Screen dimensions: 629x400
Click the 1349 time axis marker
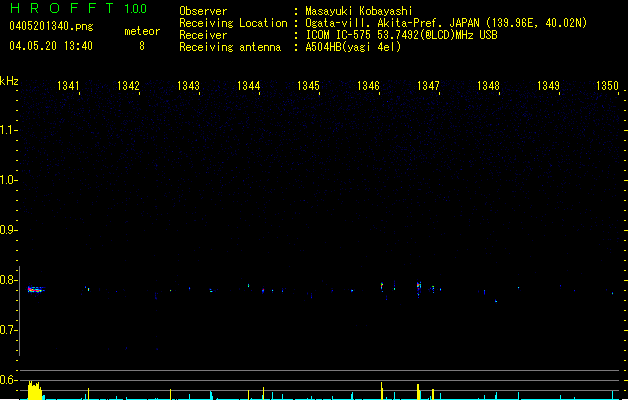548,86
